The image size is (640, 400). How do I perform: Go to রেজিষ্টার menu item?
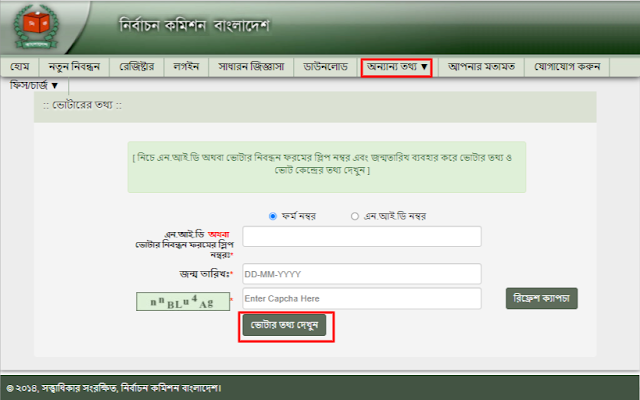[137, 67]
